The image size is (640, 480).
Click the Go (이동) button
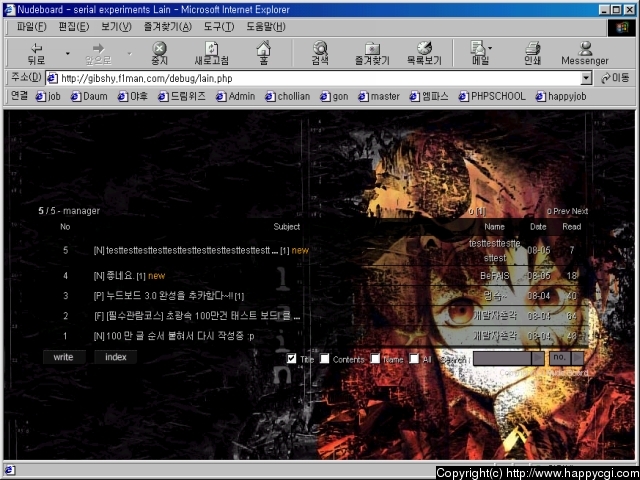(x=615, y=78)
